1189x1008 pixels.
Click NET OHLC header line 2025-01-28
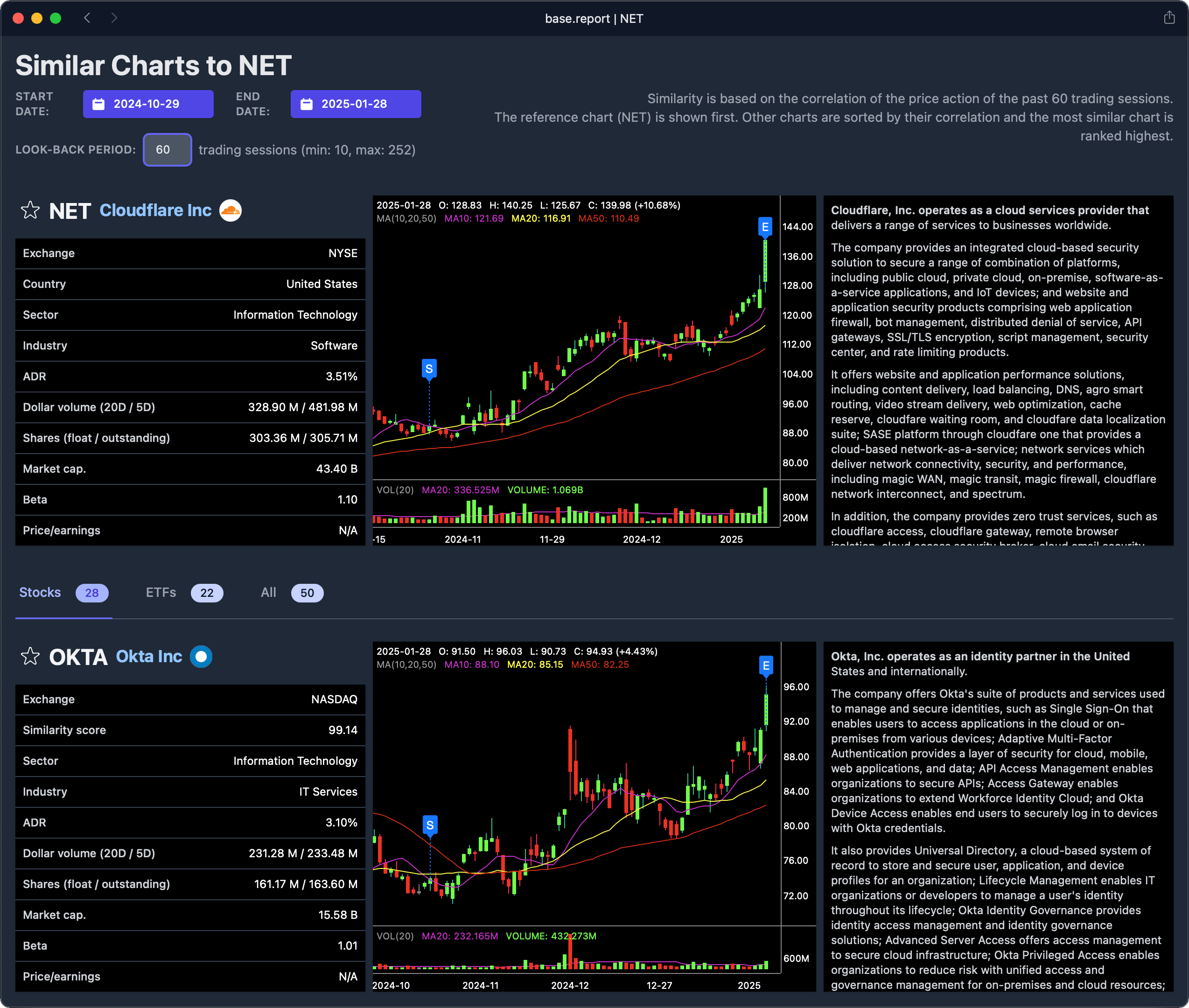pyautogui.click(x=529, y=205)
